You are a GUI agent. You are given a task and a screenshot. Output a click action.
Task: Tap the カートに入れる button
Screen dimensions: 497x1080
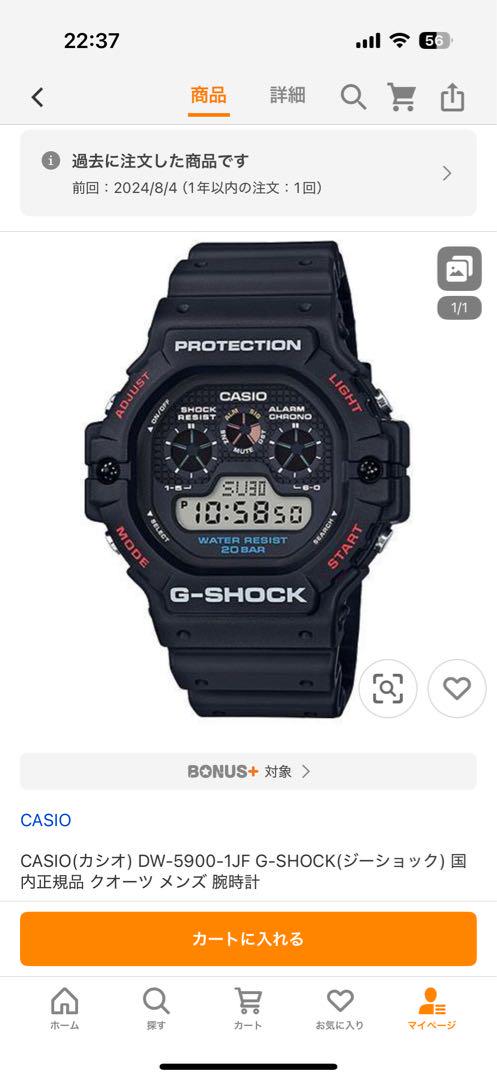click(248, 939)
